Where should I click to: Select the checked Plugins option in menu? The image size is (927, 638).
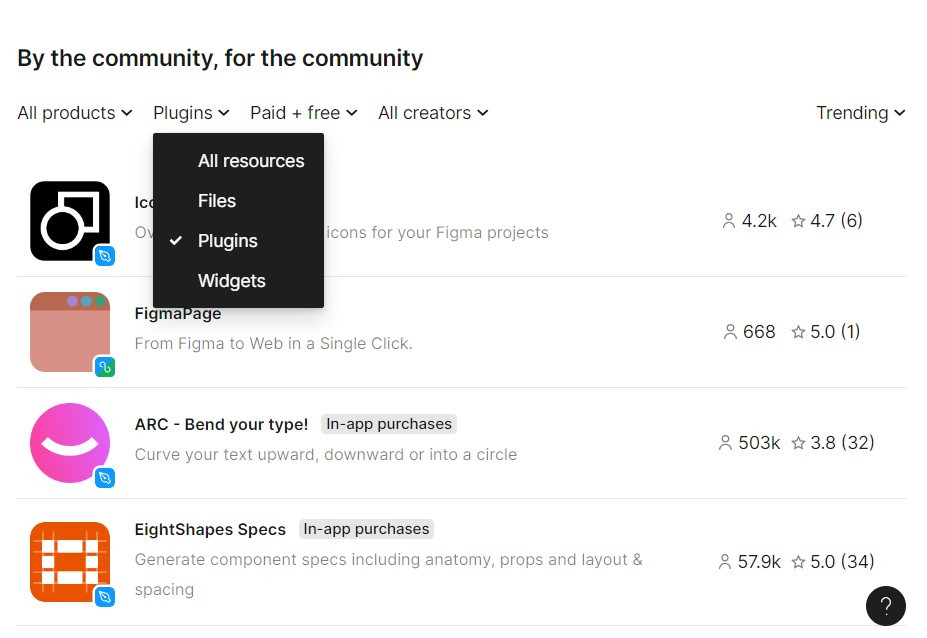pos(227,241)
